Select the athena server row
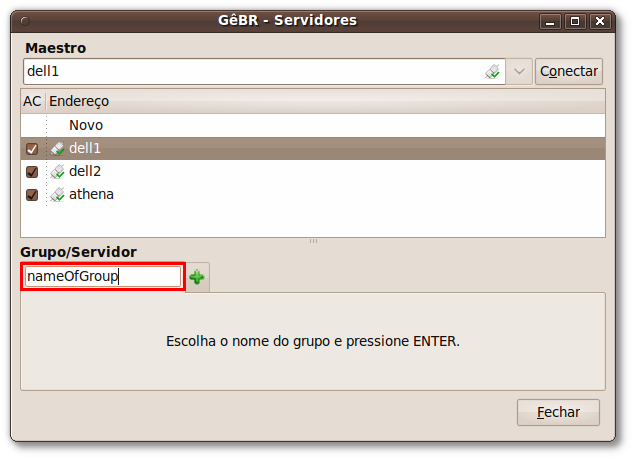Viewport: 633px width, 459px height. point(313,195)
